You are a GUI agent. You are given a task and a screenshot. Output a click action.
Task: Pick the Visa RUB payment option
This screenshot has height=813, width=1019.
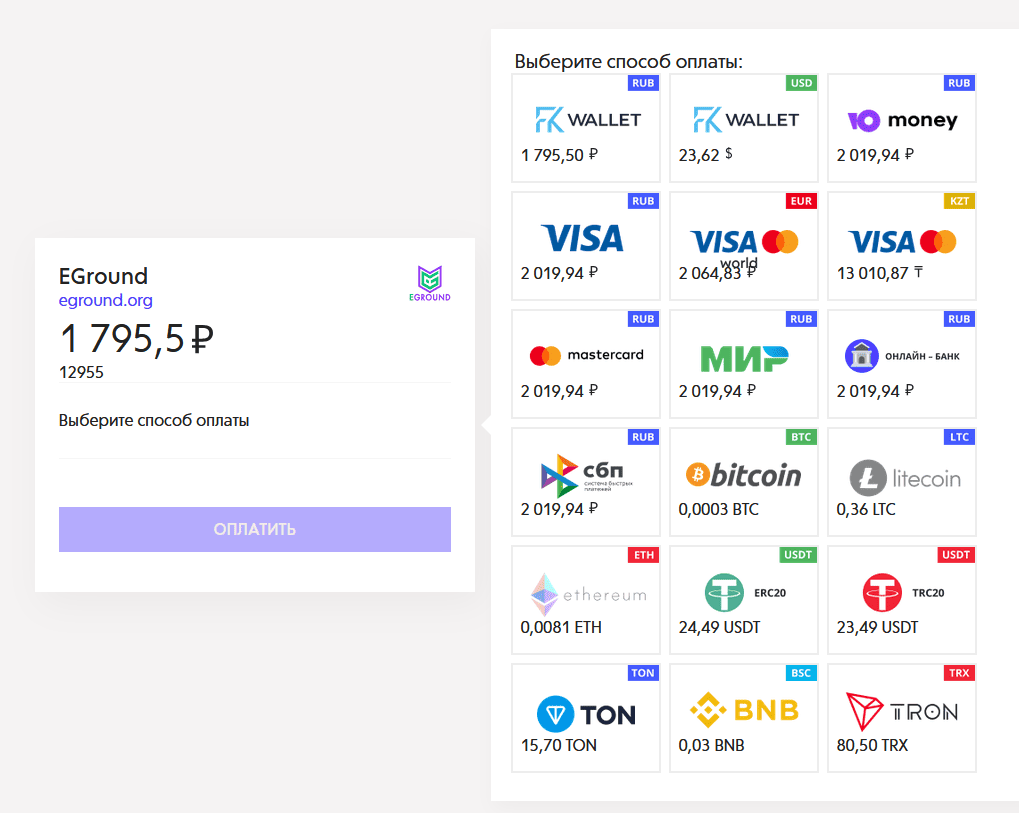tap(586, 246)
